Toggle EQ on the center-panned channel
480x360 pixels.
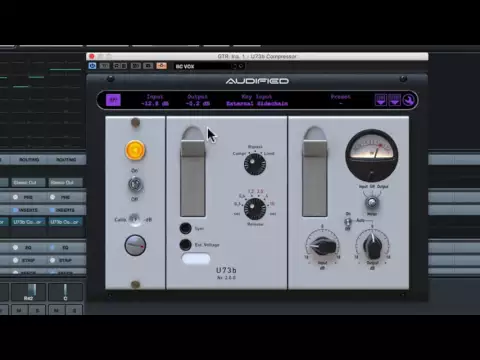[52, 248]
